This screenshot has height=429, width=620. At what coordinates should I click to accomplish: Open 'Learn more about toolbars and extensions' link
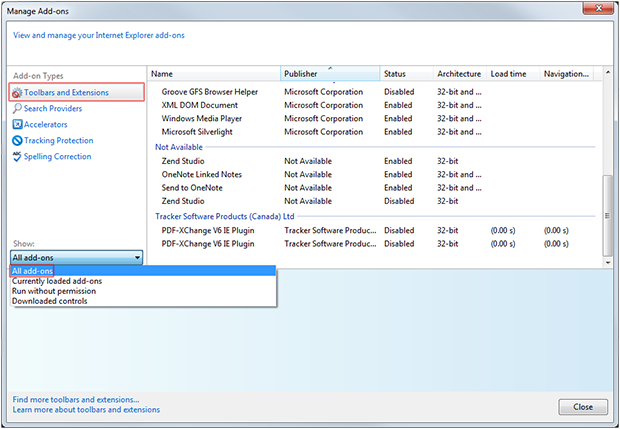click(x=86, y=410)
